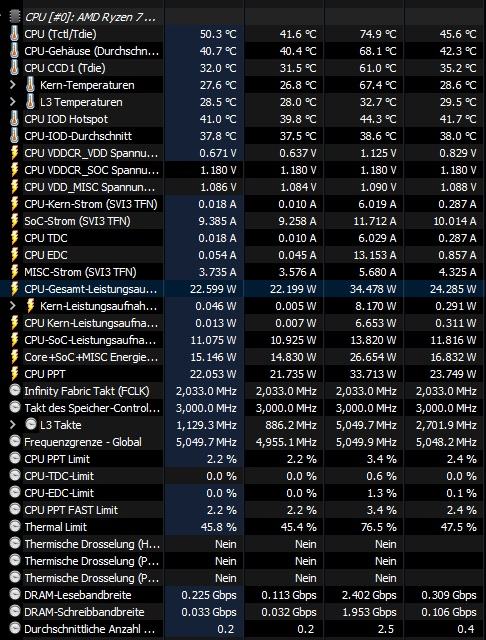Click thermometer icon next to Kern-Temperaturen
486x640 pixels.
(30, 85)
